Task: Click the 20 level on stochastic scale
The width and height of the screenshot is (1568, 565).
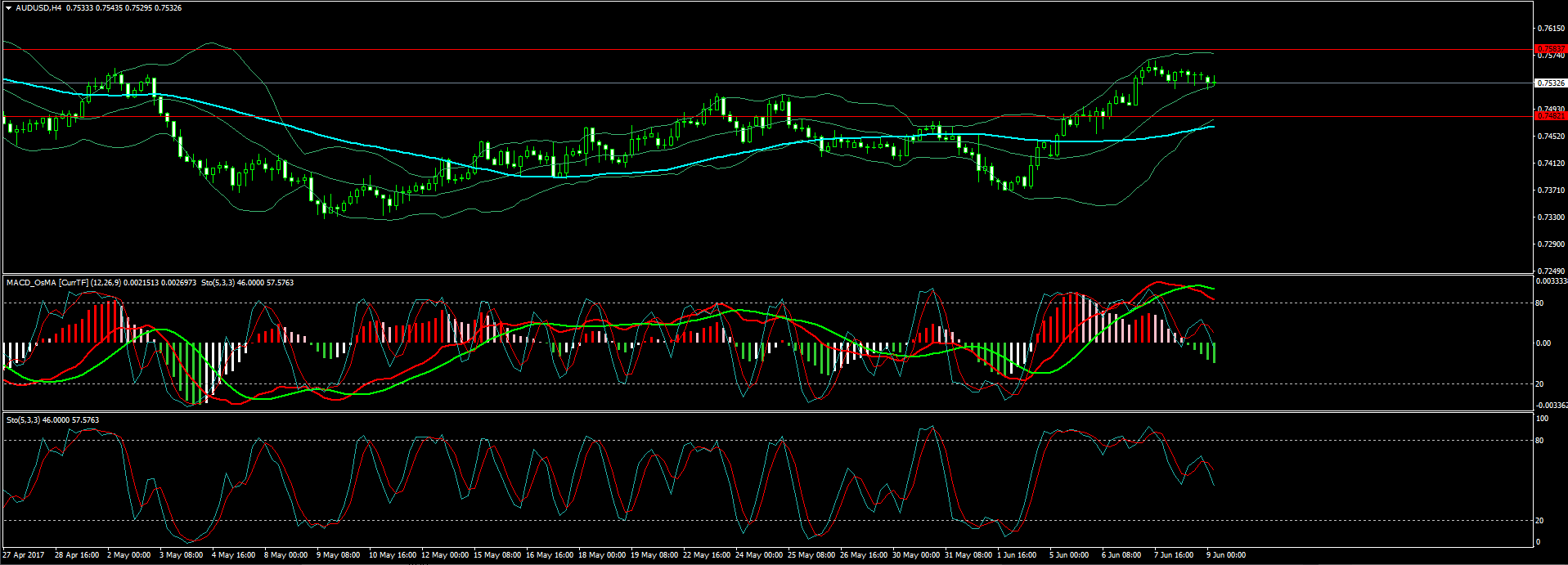Action: click(1539, 521)
